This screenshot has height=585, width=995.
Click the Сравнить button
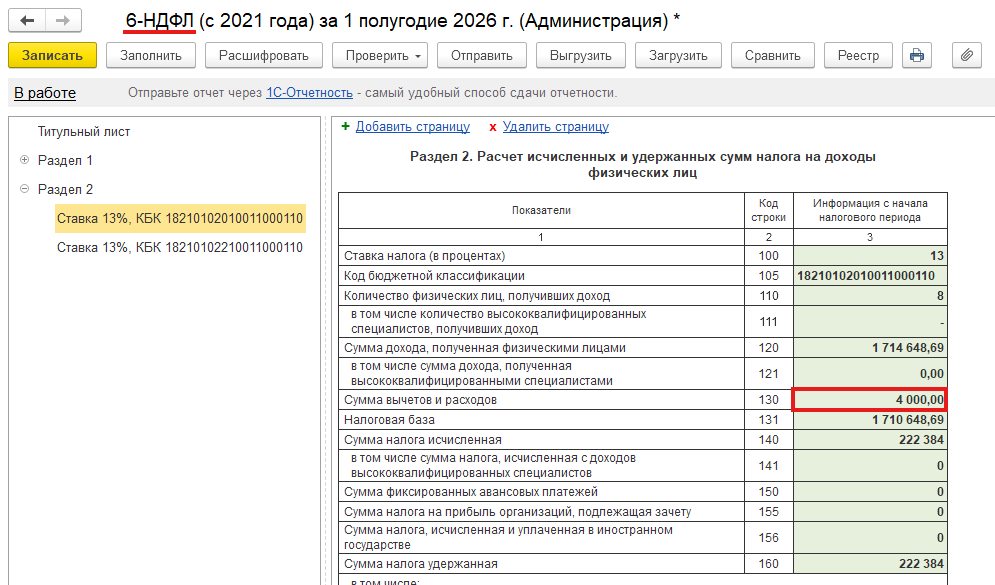coord(772,55)
